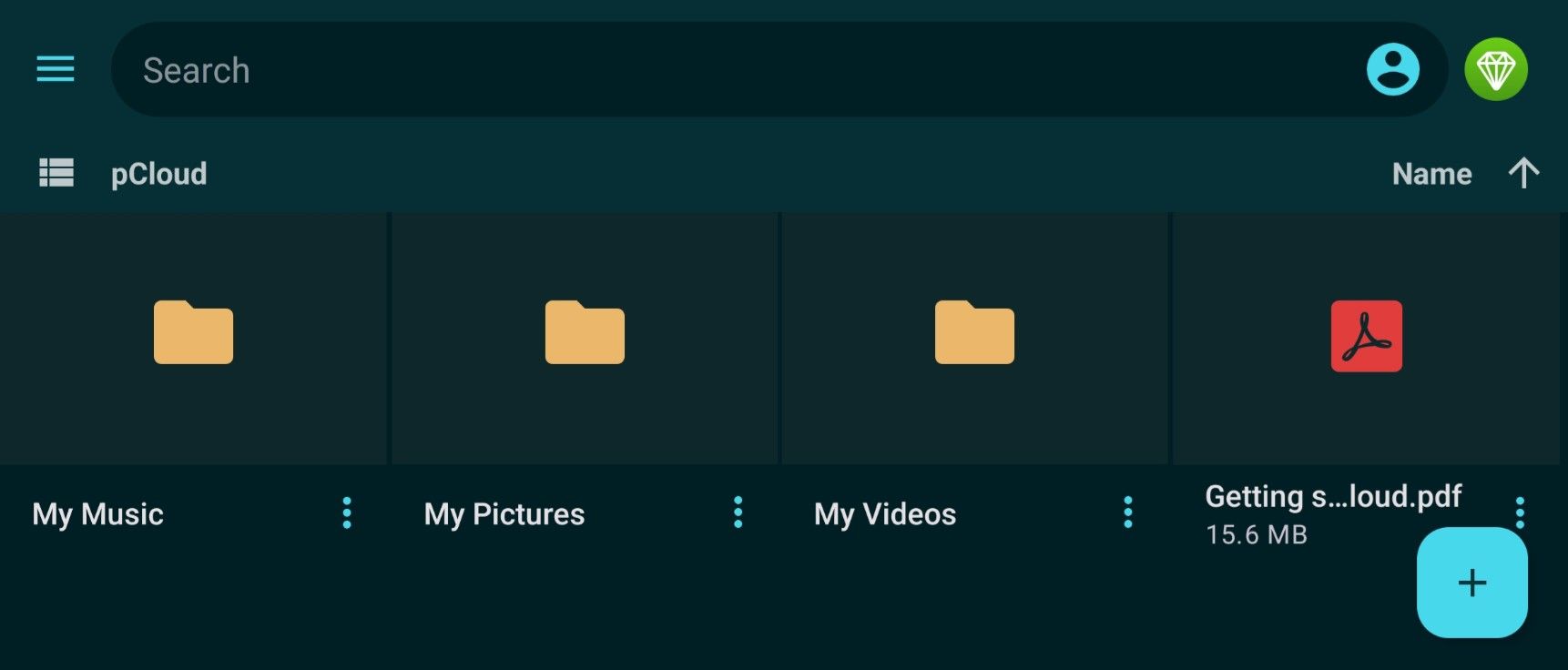Click the My Pictures label
Image resolution: width=1568 pixels, height=670 pixels.
point(504,514)
